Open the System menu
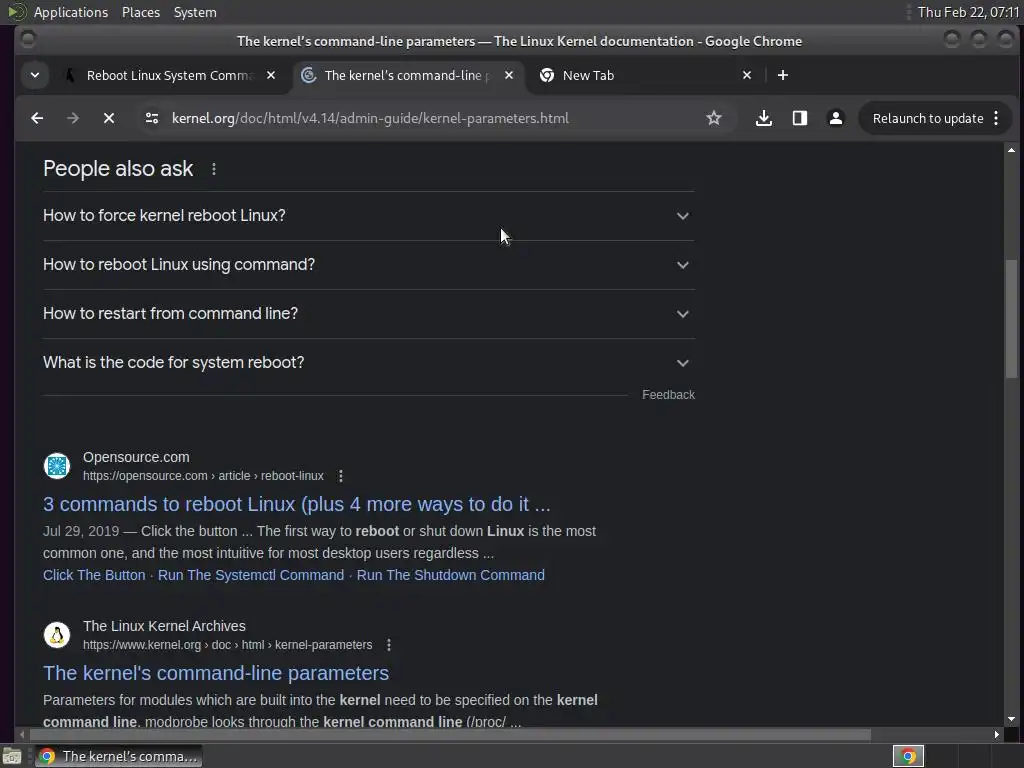 coord(195,12)
